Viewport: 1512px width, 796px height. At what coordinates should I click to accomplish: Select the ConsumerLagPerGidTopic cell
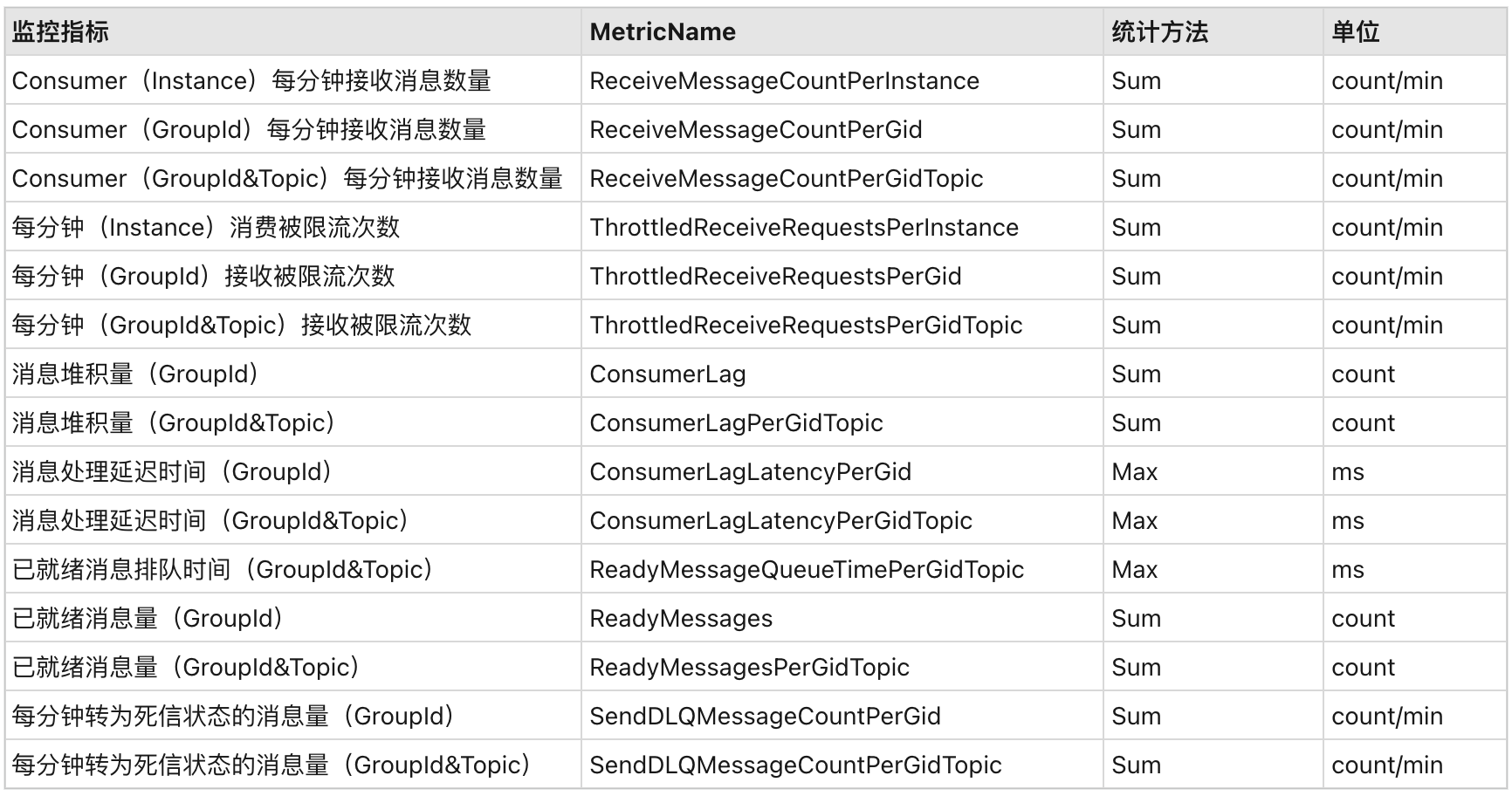click(x=736, y=423)
